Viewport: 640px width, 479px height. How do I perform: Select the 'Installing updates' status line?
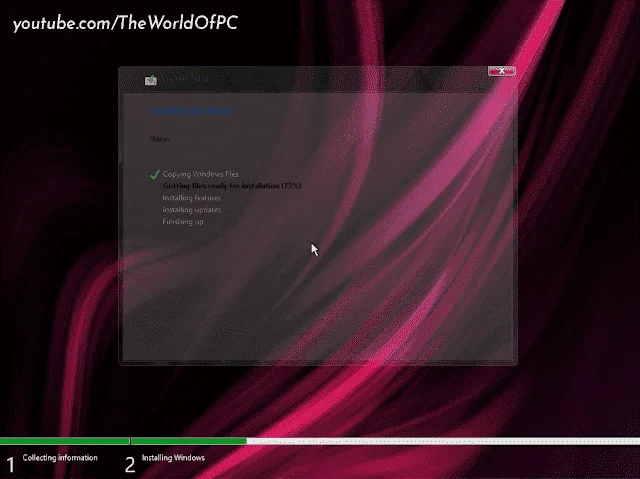(x=192, y=210)
